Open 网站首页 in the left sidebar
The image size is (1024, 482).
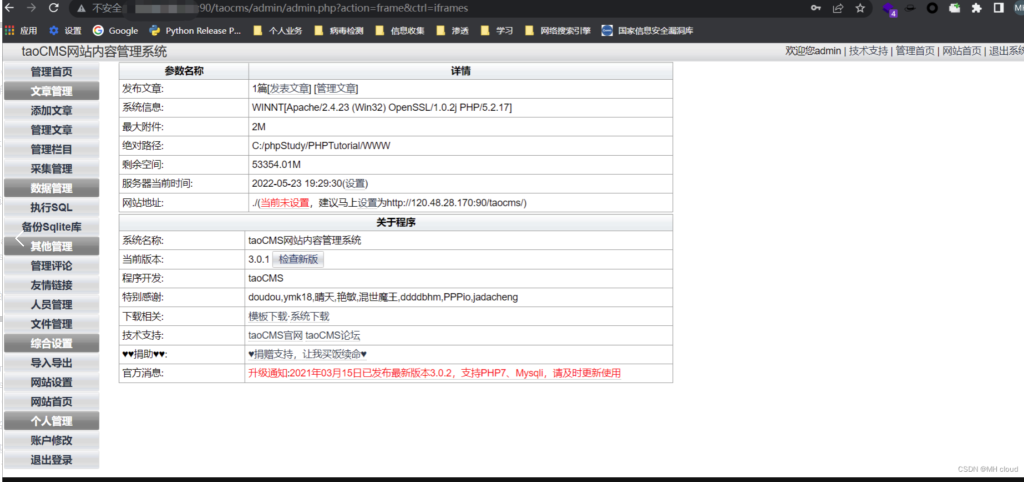point(52,402)
